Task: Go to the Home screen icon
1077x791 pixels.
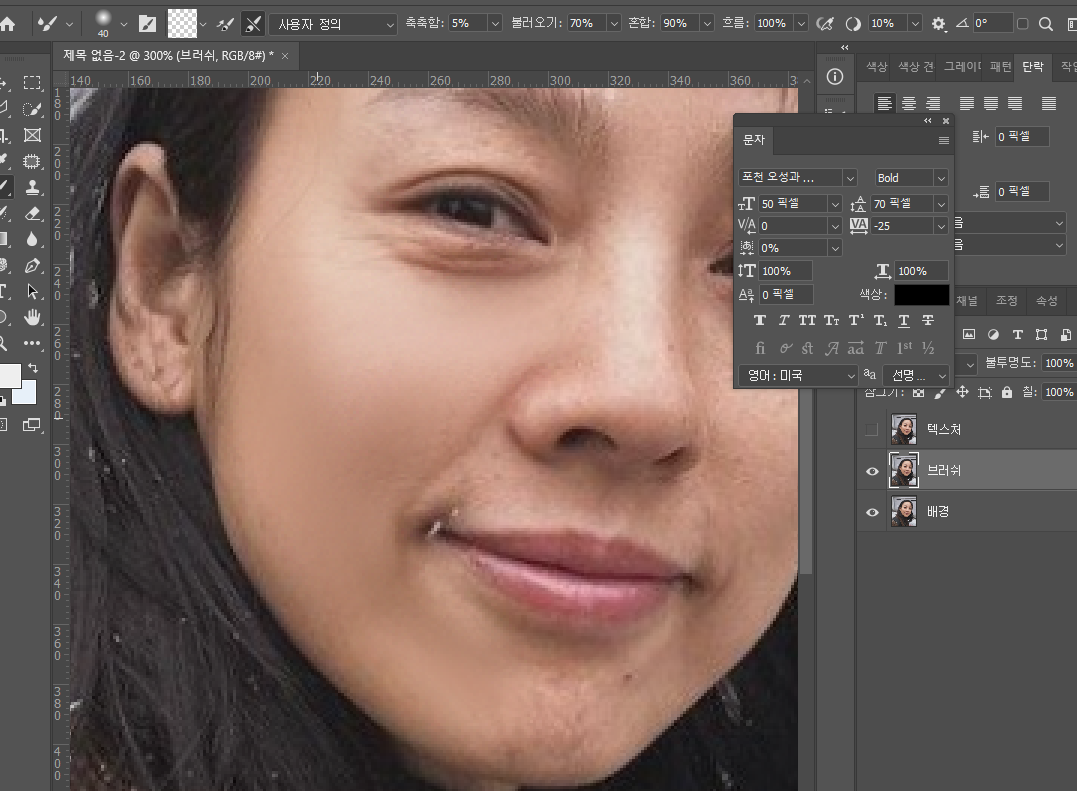Action: click(7, 24)
